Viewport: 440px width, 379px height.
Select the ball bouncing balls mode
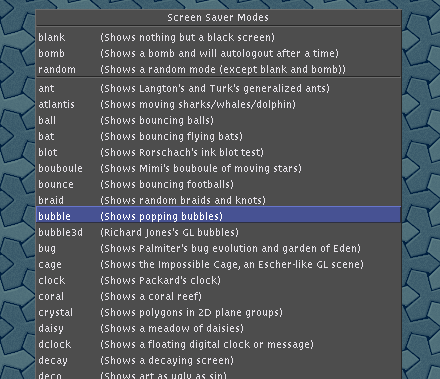pyautogui.click(x=218, y=120)
